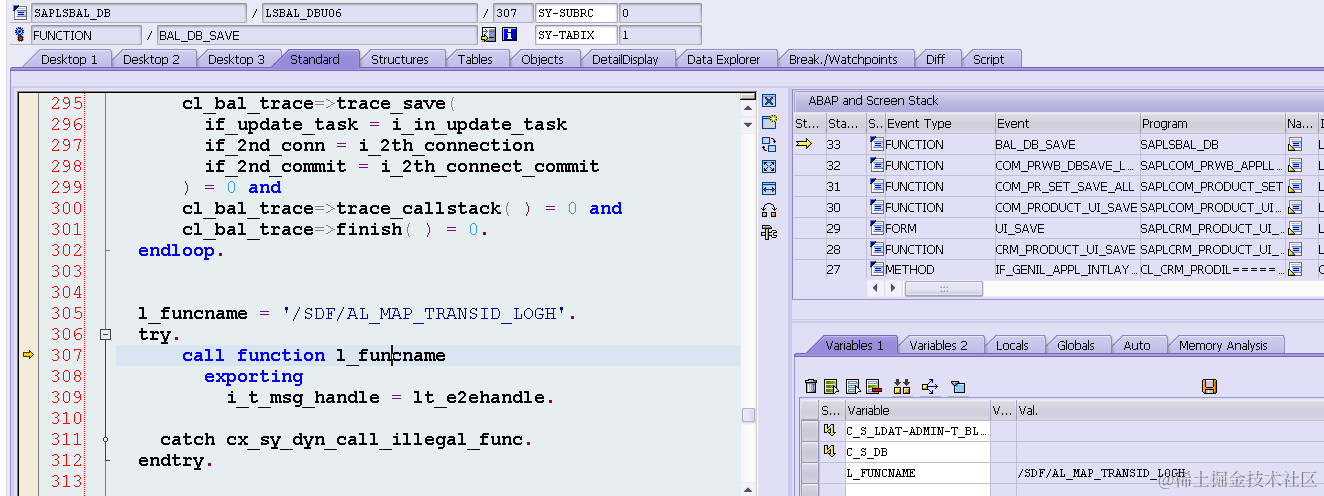Switch to the Globals tab
Image resolution: width=1324 pixels, height=496 pixels.
tap(1076, 345)
